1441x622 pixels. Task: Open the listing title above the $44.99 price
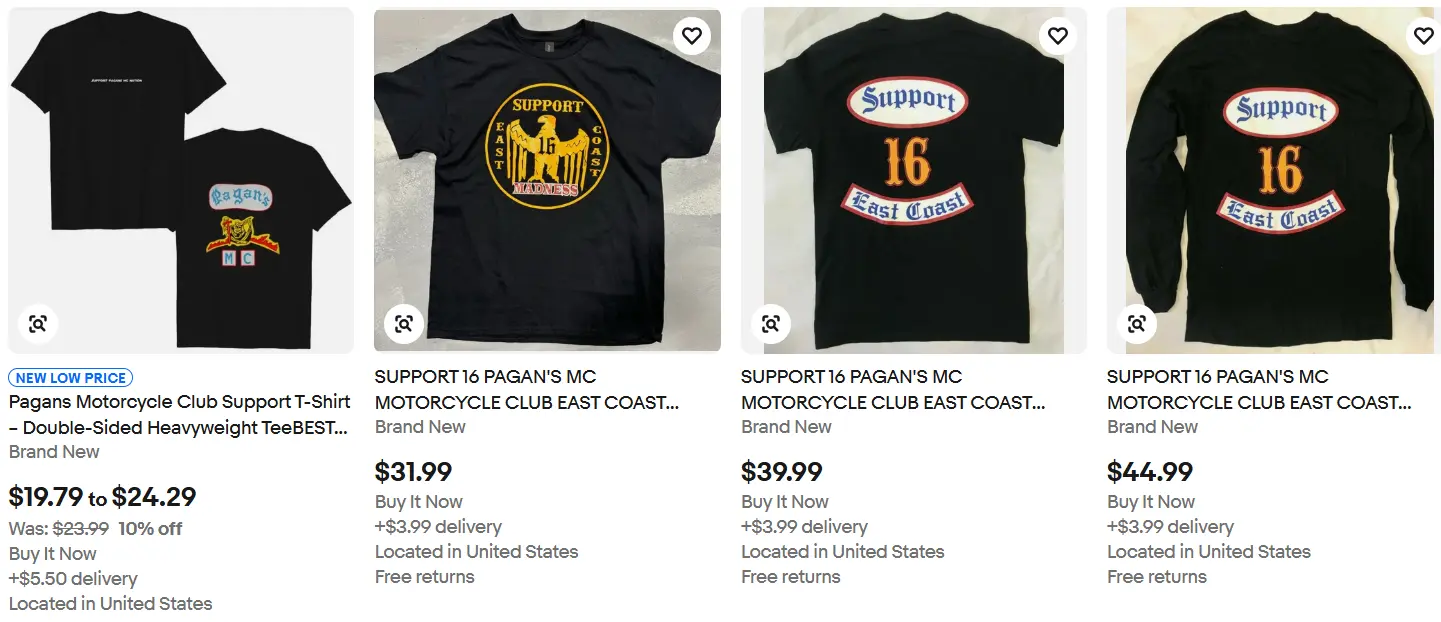[1258, 390]
